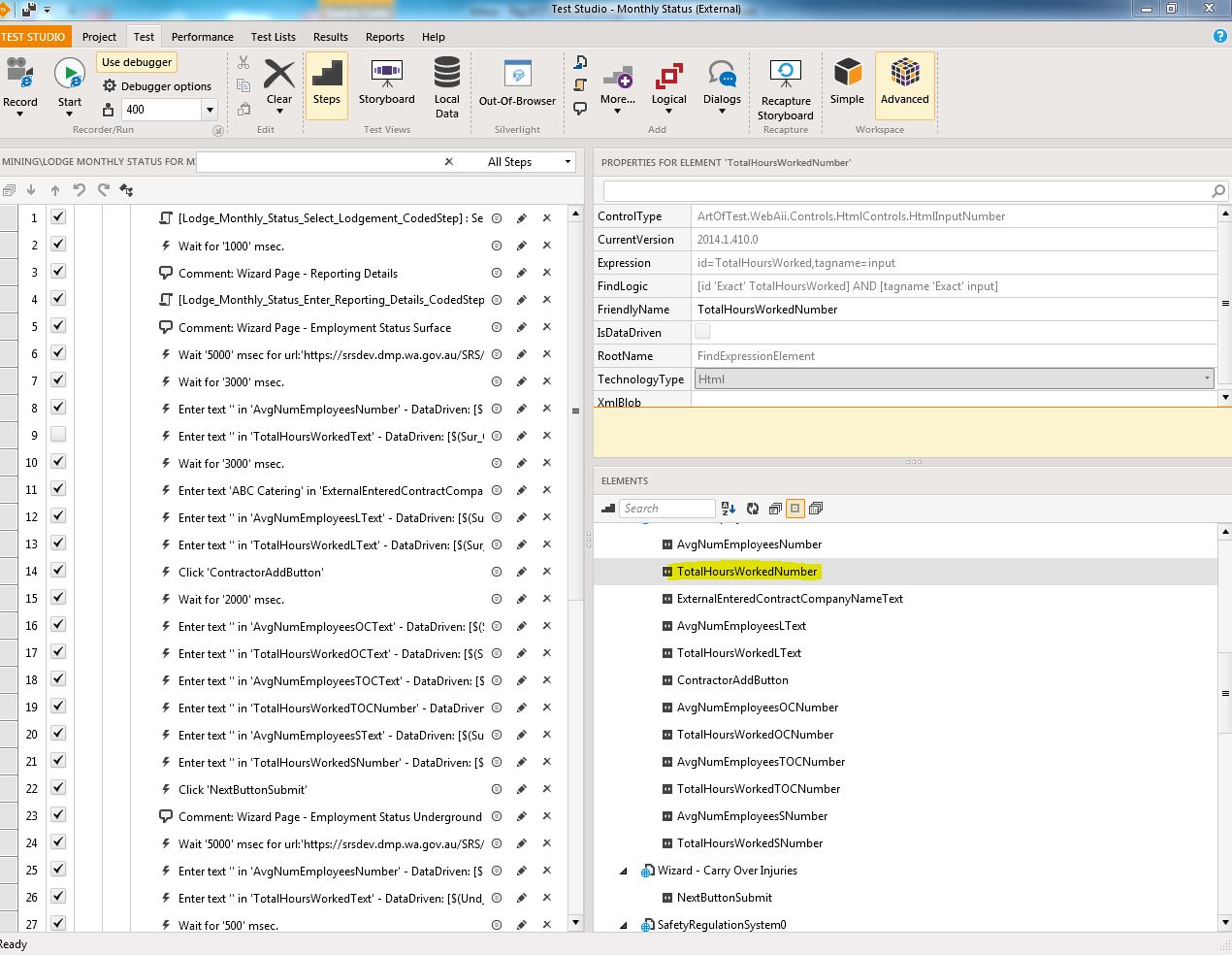Open the Performance ribbon tab
Image resolution: width=1232 pixels, height=955 pixels.
202,37
